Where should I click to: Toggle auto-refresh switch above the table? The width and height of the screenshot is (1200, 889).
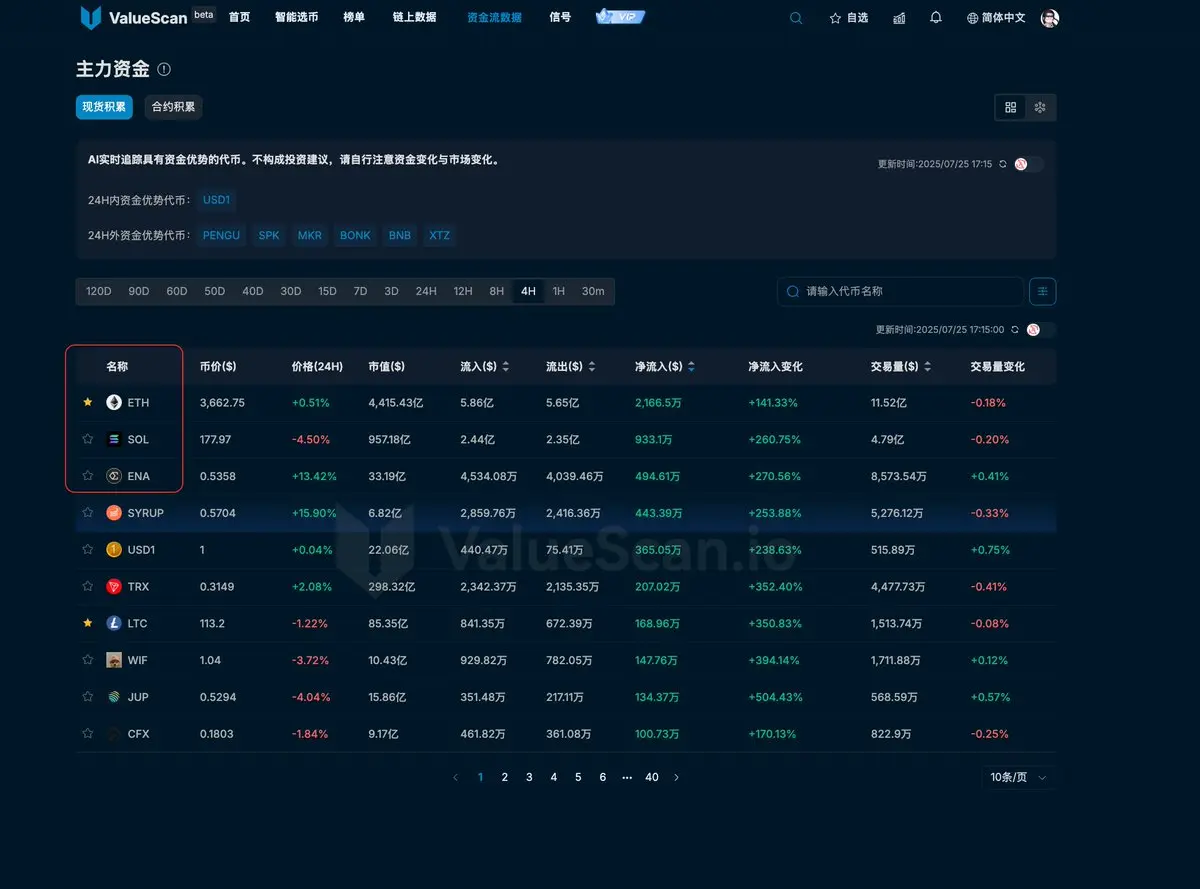click(1041, 329)
